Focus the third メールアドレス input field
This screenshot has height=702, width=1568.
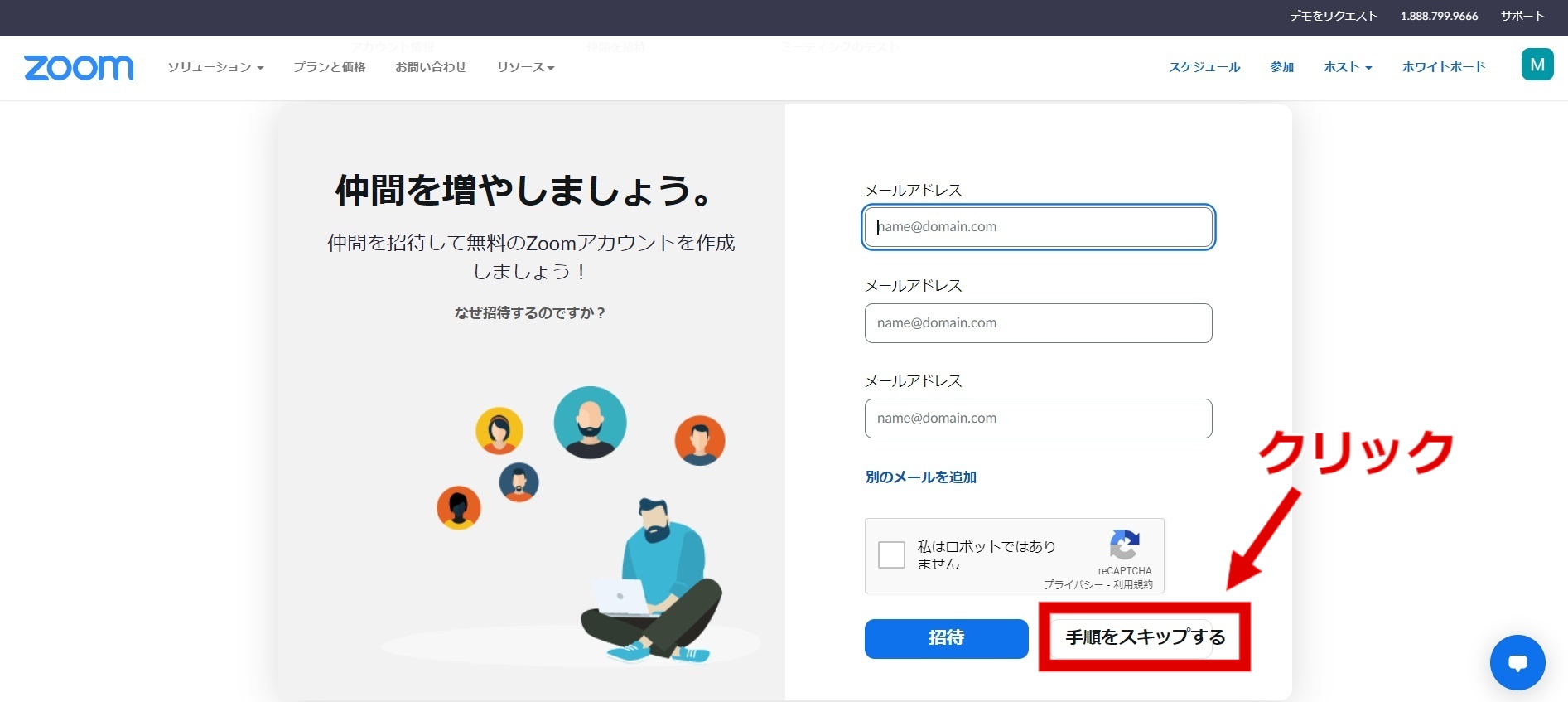pyautogui.click(x=1039, y=419)
